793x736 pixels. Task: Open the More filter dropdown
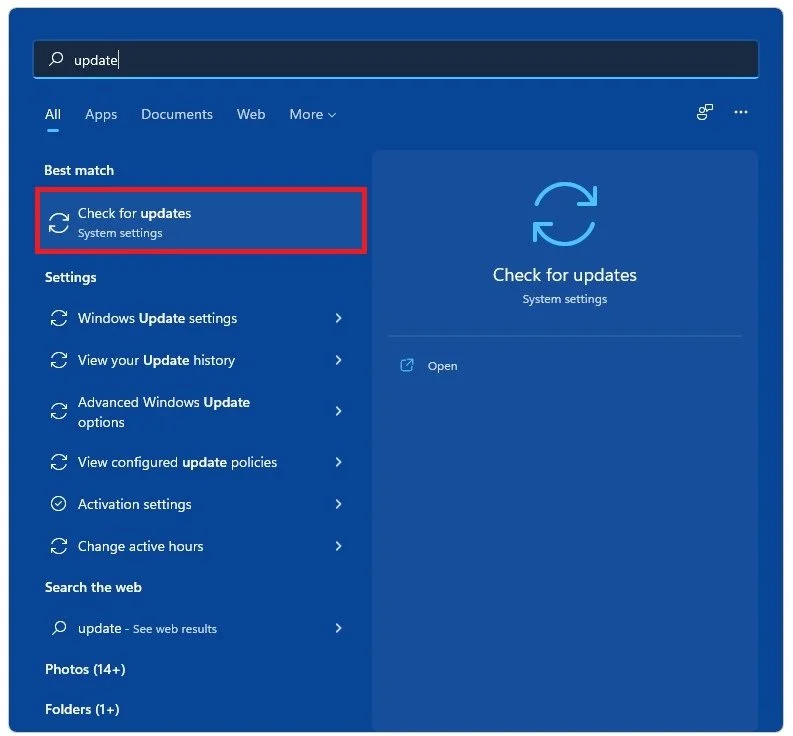click(x=313, y=115)
